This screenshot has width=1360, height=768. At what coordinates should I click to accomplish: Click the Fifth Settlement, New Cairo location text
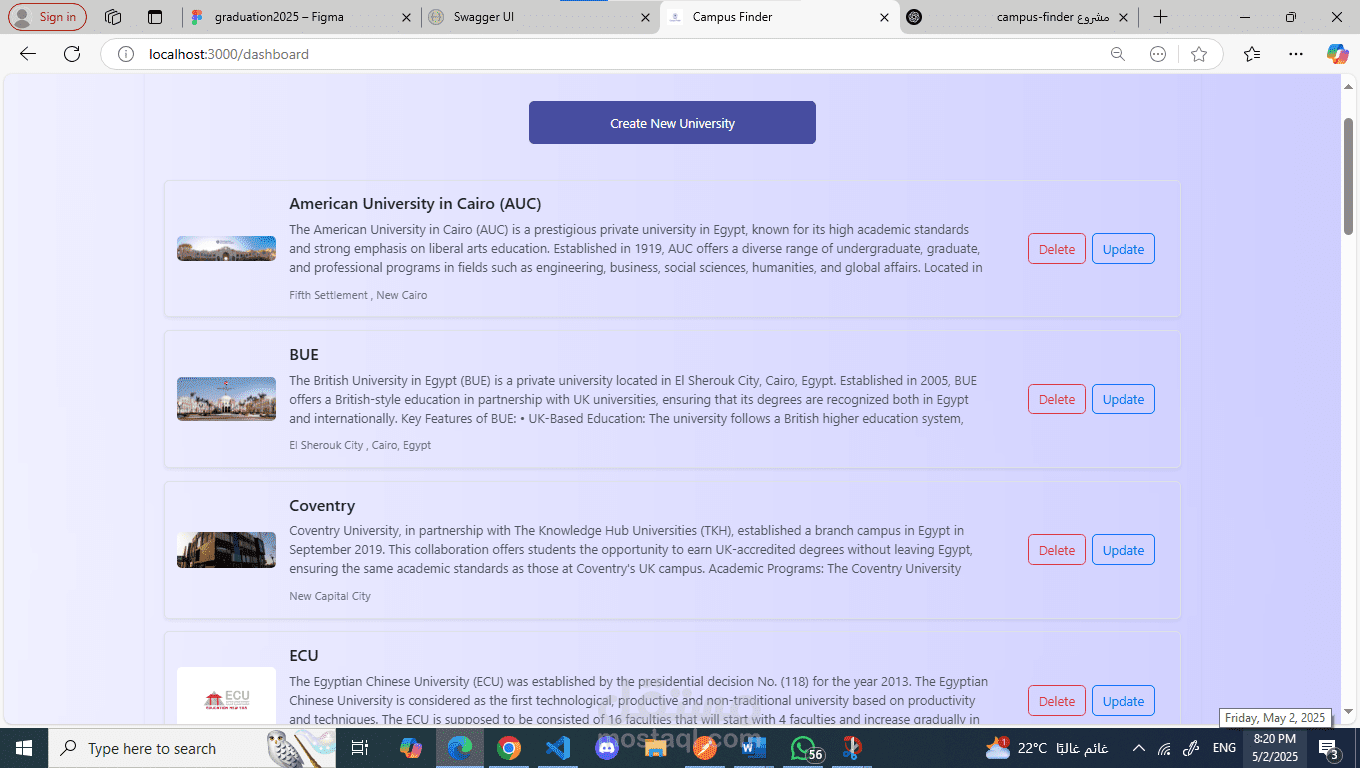[x=358, y=295]
